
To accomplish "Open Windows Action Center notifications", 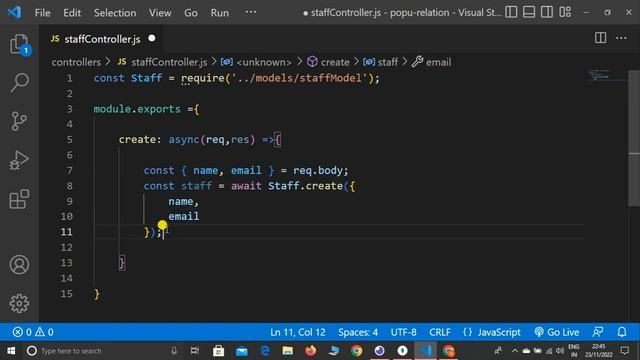I will [x=624, y=351].
